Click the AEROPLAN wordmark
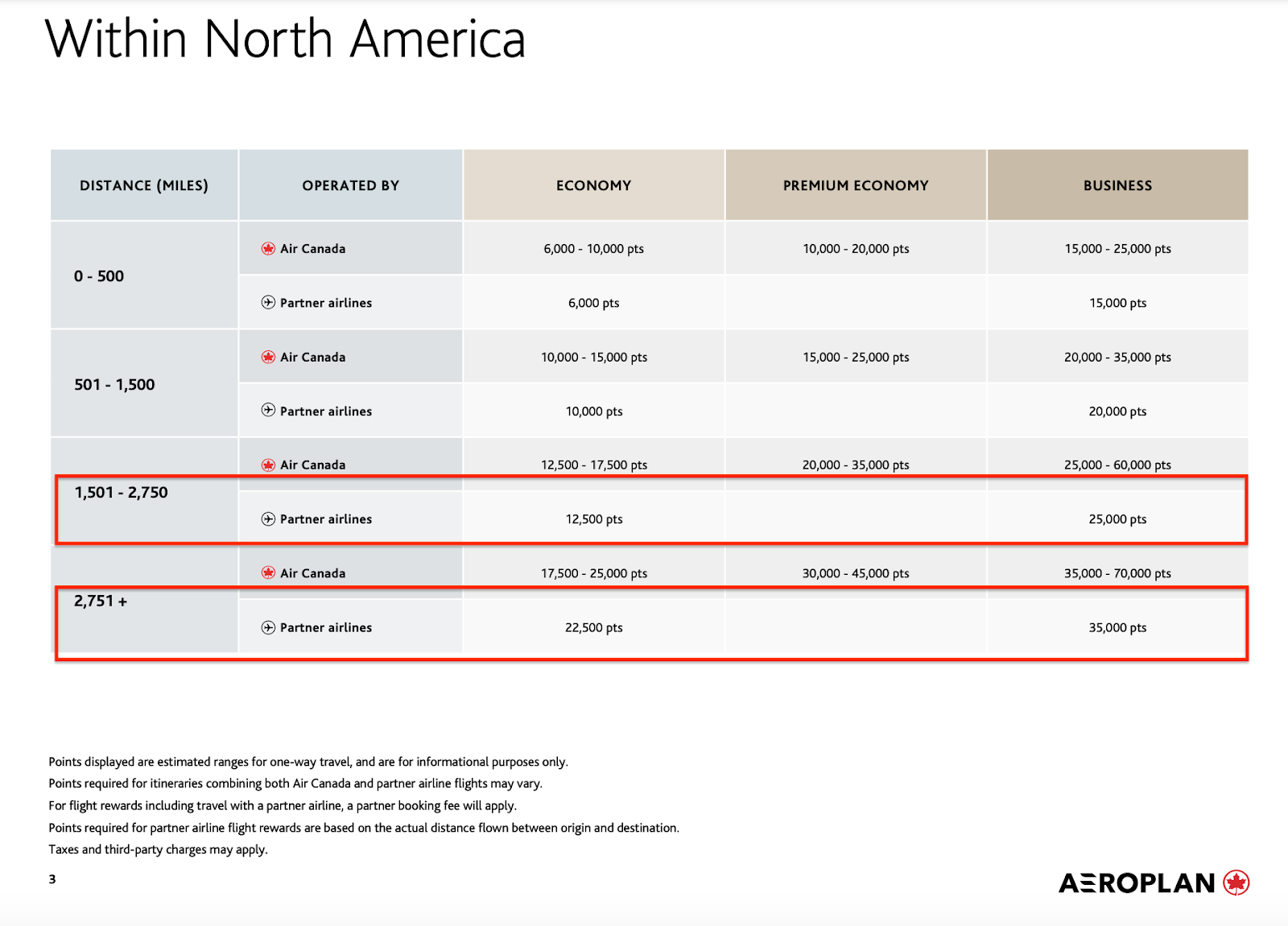The width and height of the screenshot is (1288, 926). tap(1137, 883)
